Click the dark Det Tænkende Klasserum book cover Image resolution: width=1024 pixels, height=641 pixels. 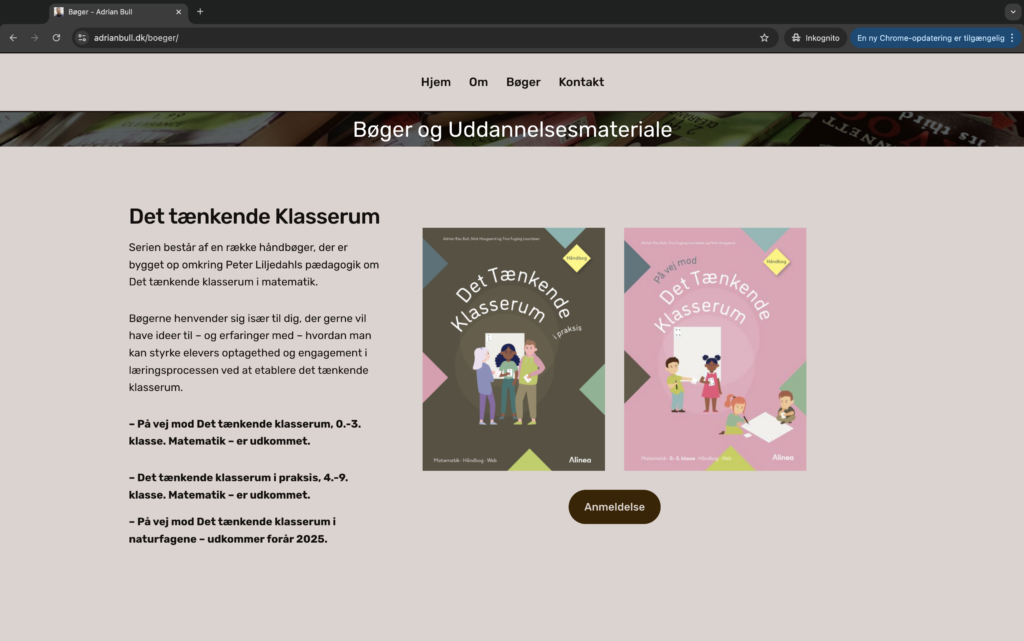click(513, 349)
